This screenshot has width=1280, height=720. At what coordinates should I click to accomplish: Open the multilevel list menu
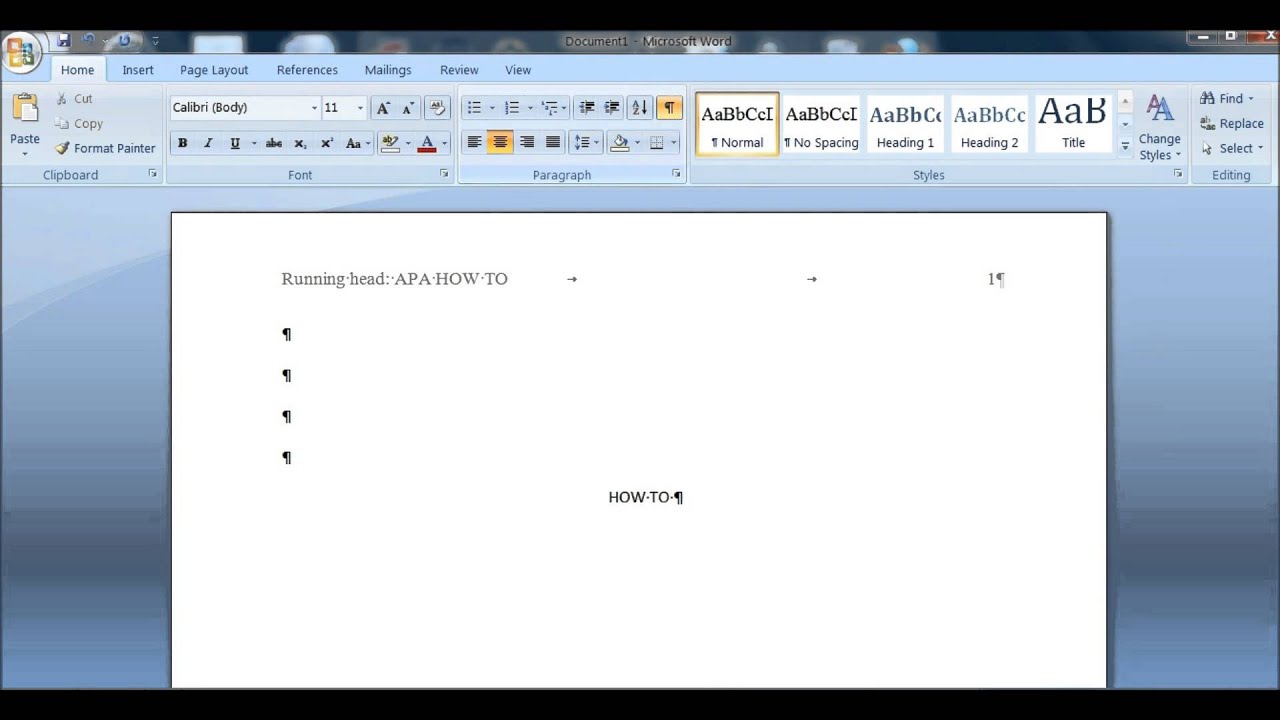(x=553, y=108)
